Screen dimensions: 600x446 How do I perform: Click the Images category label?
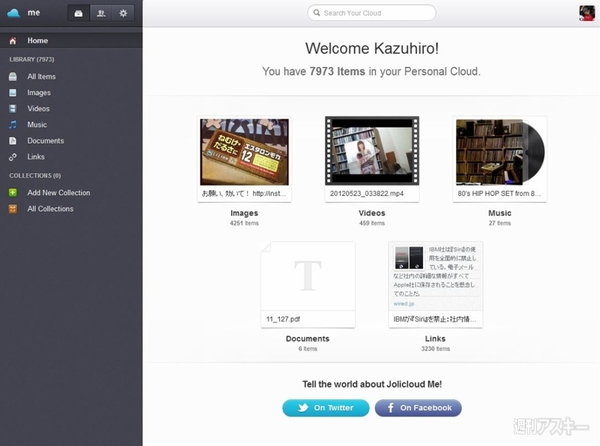(244, 213)
